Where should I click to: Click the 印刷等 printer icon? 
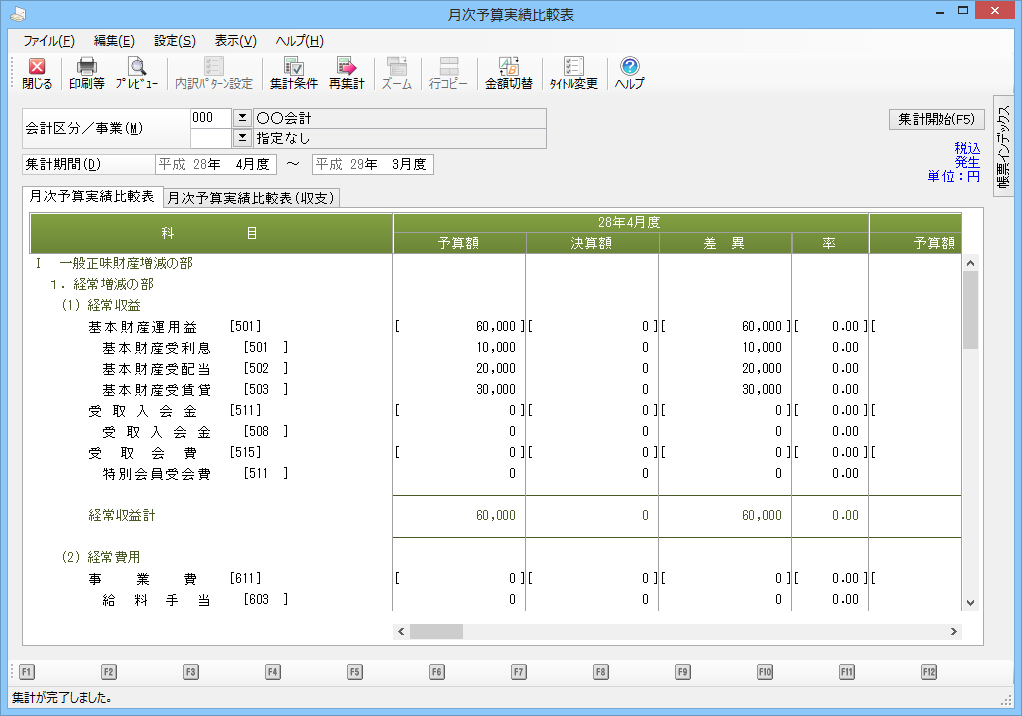tap(87, 67)
